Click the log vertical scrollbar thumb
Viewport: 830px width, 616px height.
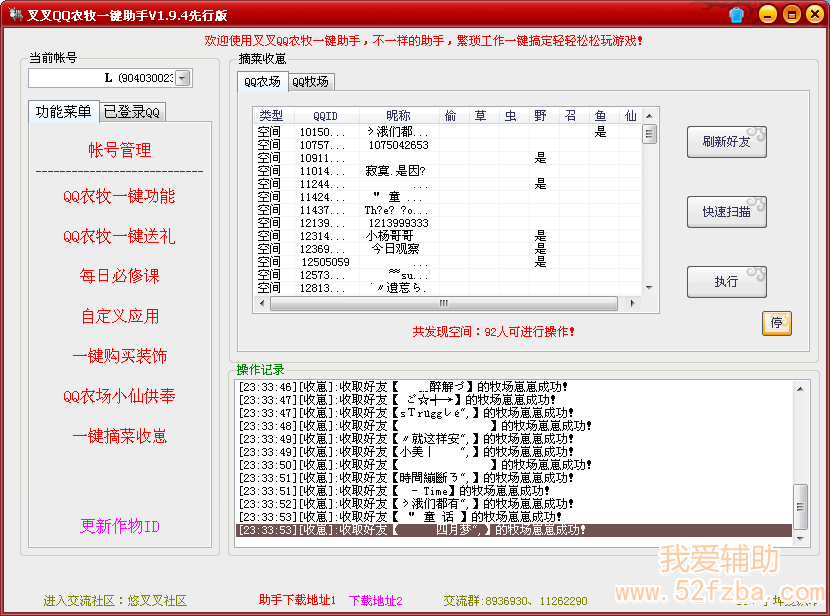click(x=800, y=506)
